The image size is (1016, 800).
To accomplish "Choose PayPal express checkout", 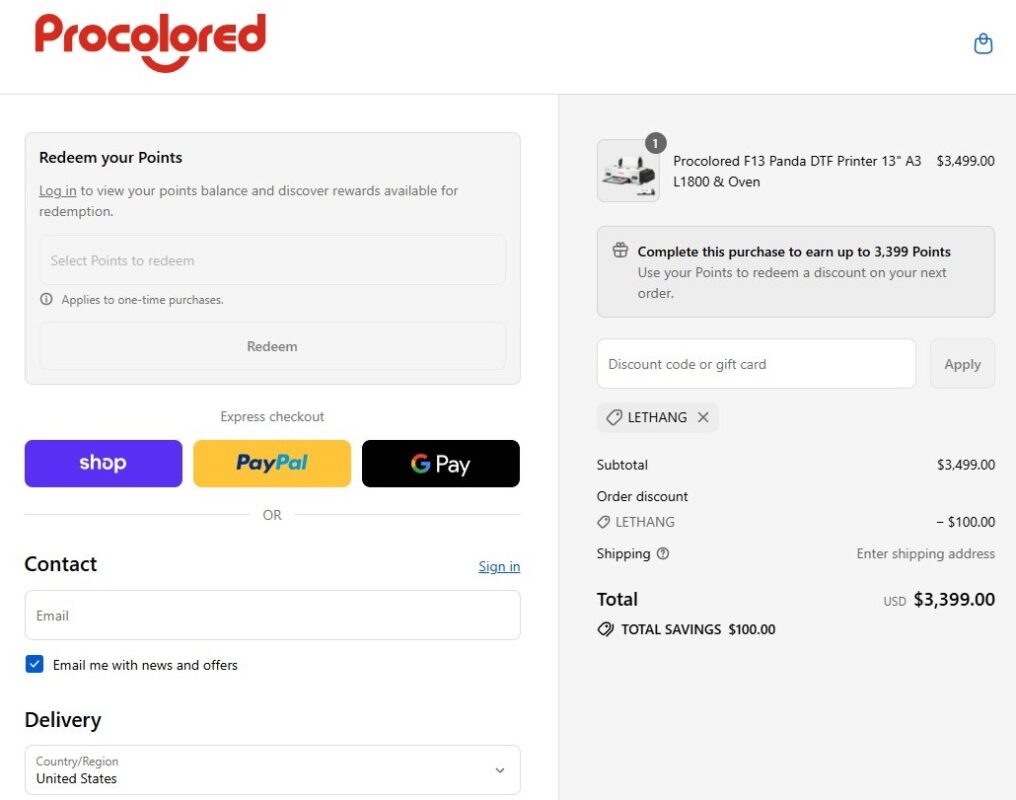I will tap(272, 463).
